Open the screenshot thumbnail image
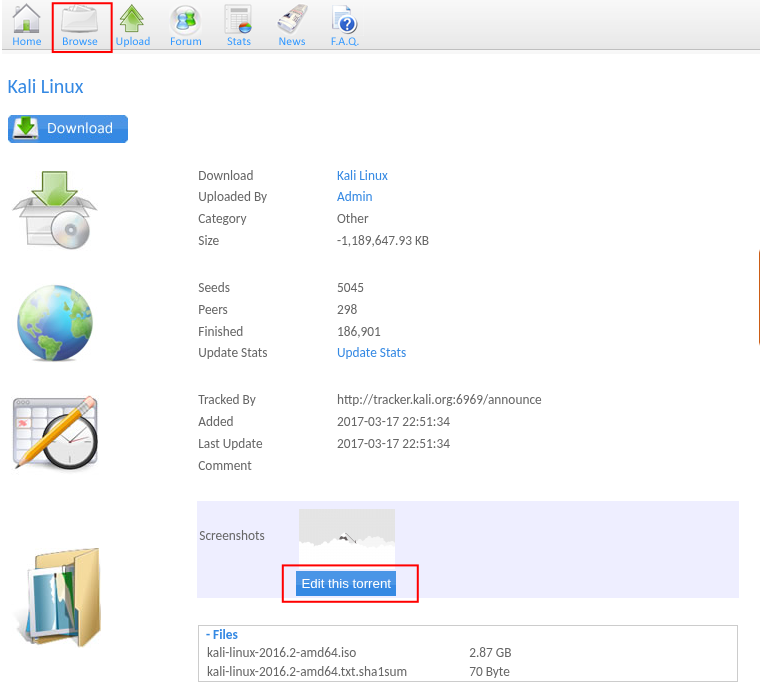This screenshot has height=687, width=760. click(x=347, y=537)
